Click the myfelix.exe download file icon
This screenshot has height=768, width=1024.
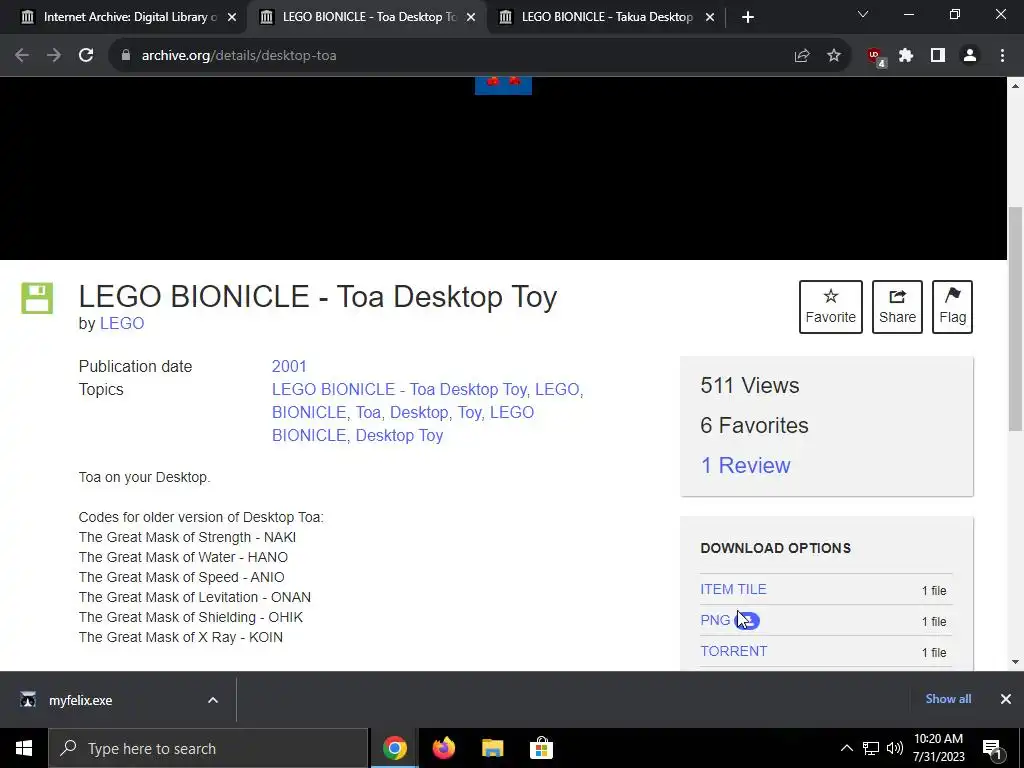point(27,700)
